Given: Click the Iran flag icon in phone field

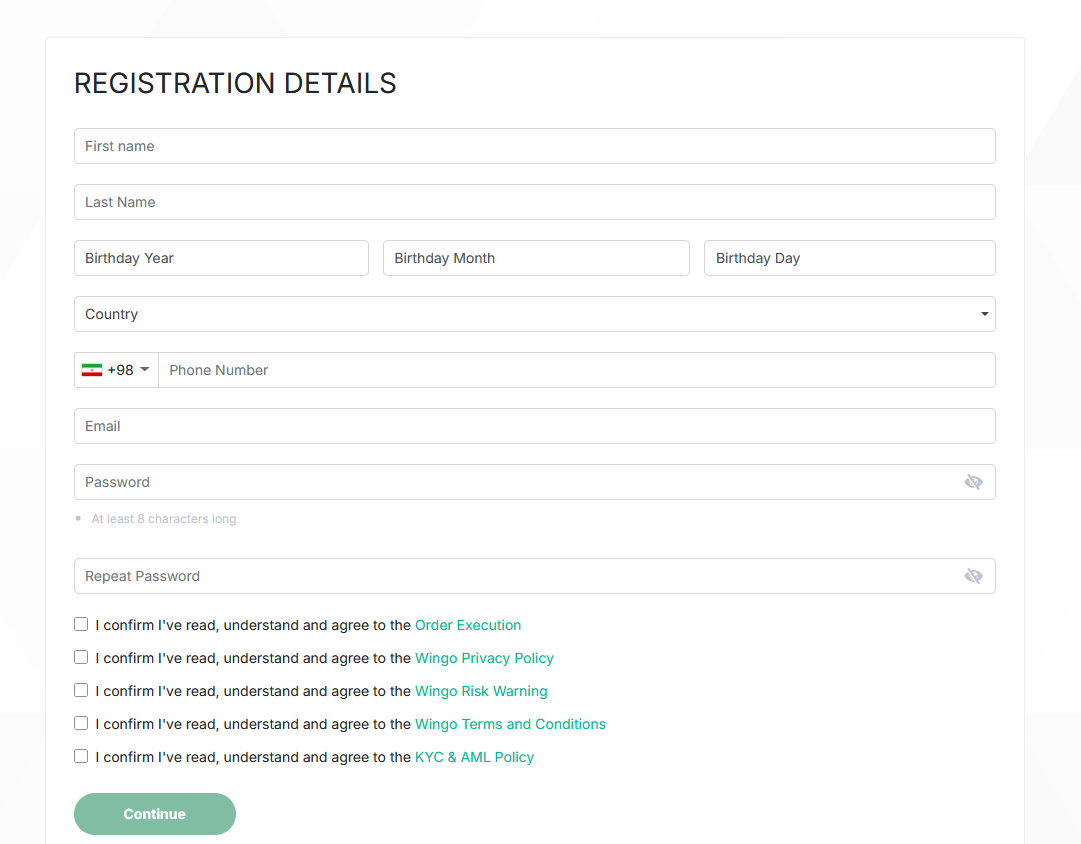Looking at the screenshot, I should pos(92,370).
